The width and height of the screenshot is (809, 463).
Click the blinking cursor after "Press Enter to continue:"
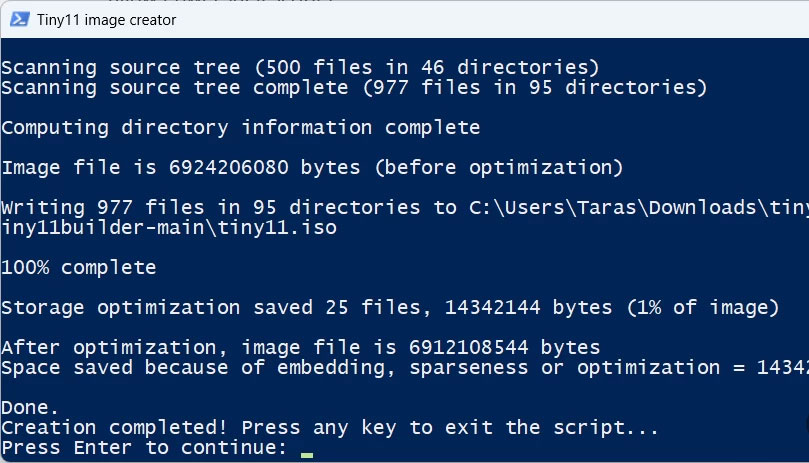click(306, 449)
